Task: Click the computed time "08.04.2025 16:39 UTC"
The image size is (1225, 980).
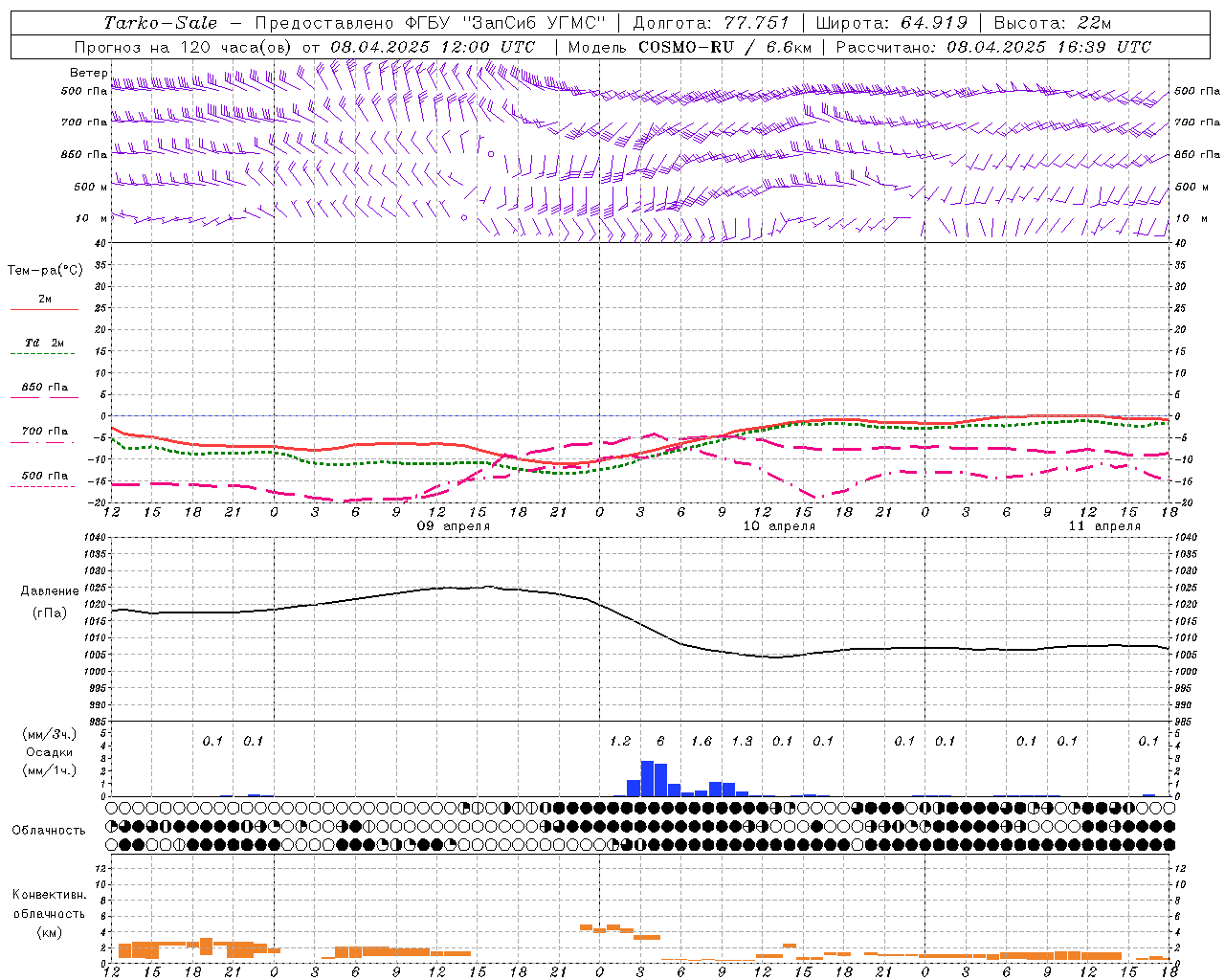Action: (x=1049, y=47)
